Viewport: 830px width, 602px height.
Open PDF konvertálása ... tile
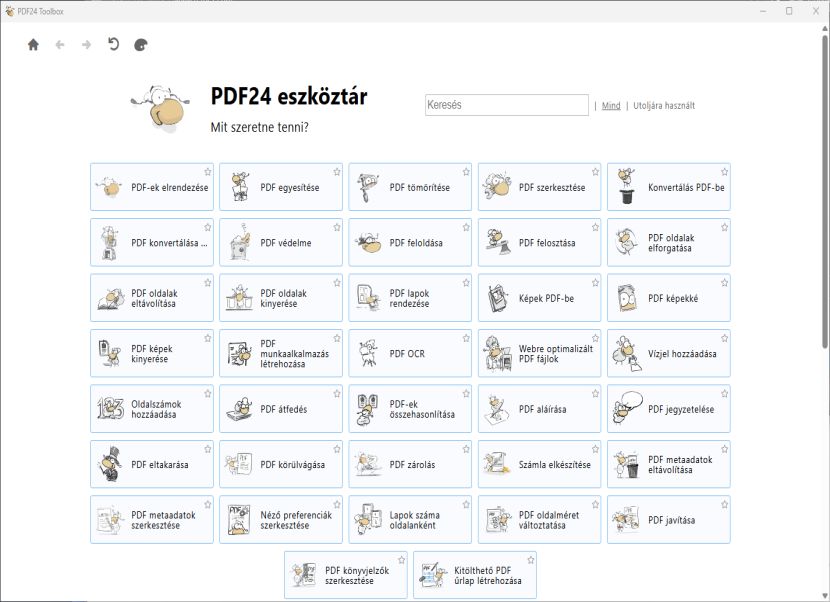click(x=152, y=242)
